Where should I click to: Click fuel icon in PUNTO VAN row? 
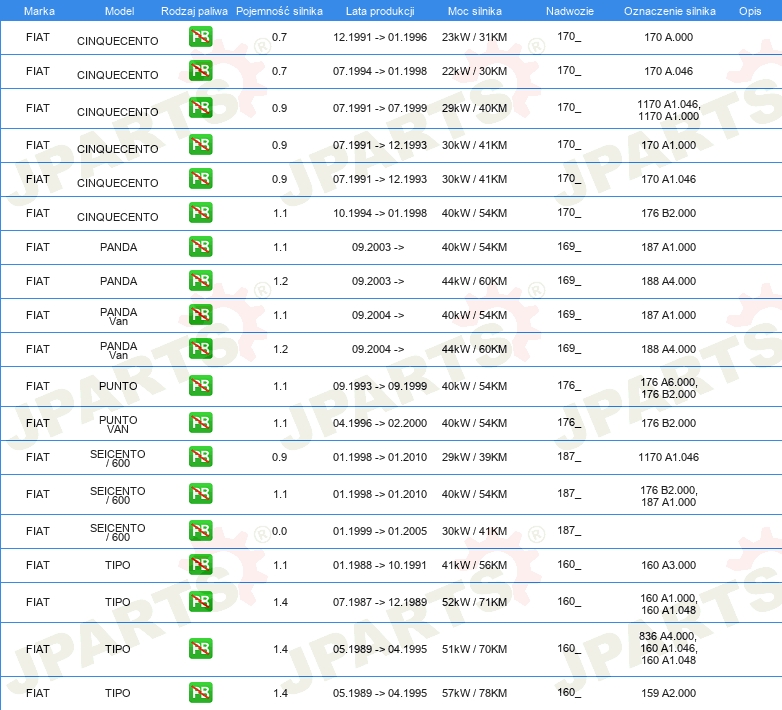click(x=200, y=422)
